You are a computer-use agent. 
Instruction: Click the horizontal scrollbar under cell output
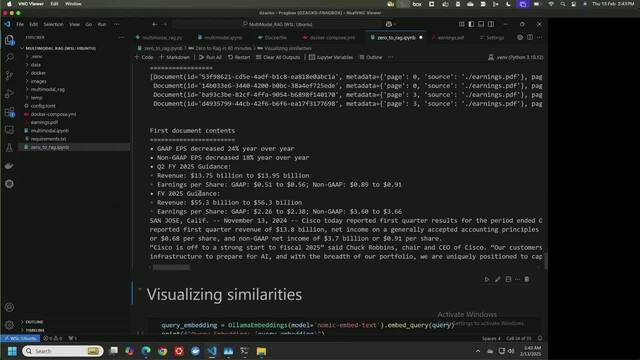point(171,267)
